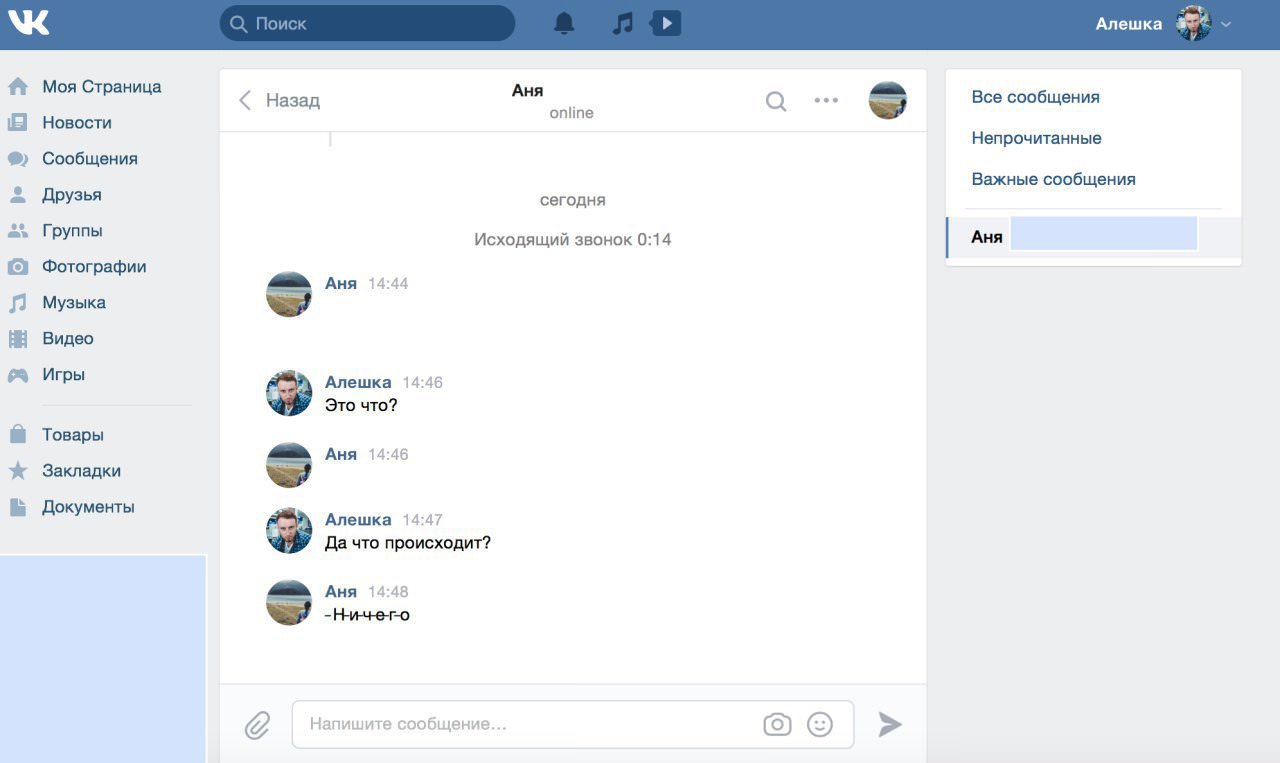The height and width of the screenshot is (763, 1280).
Task: Click Алешка's avatar on 14:47 message
Action: [289, 531]
